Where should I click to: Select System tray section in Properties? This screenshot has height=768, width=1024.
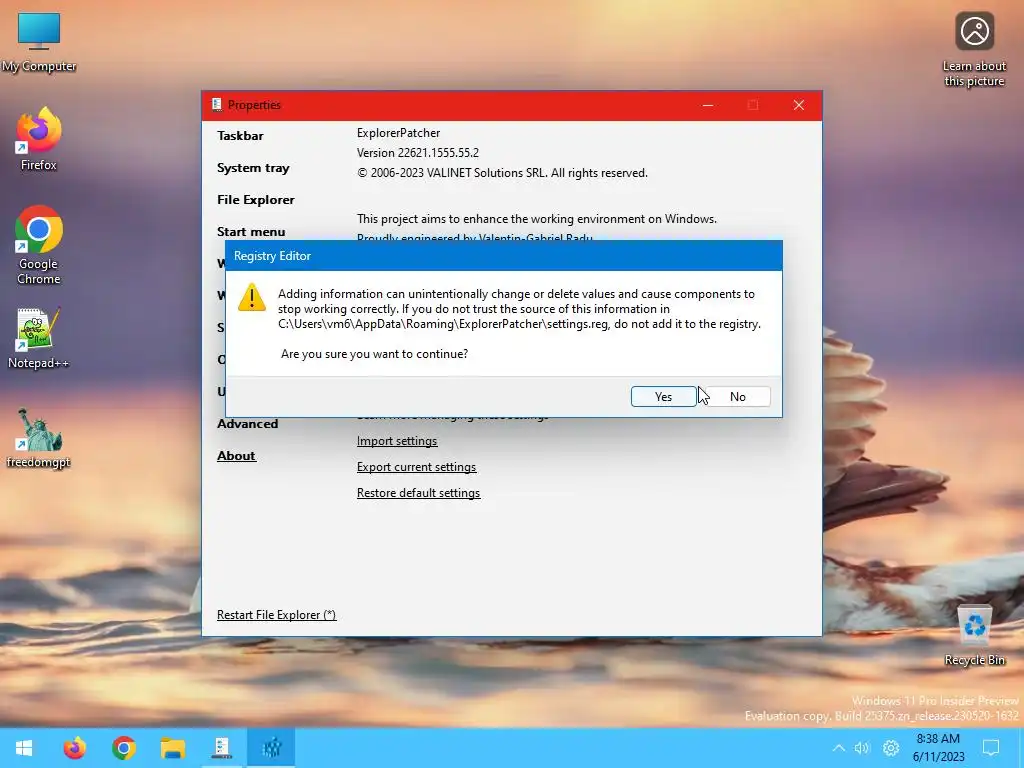[x=253, y=168]
